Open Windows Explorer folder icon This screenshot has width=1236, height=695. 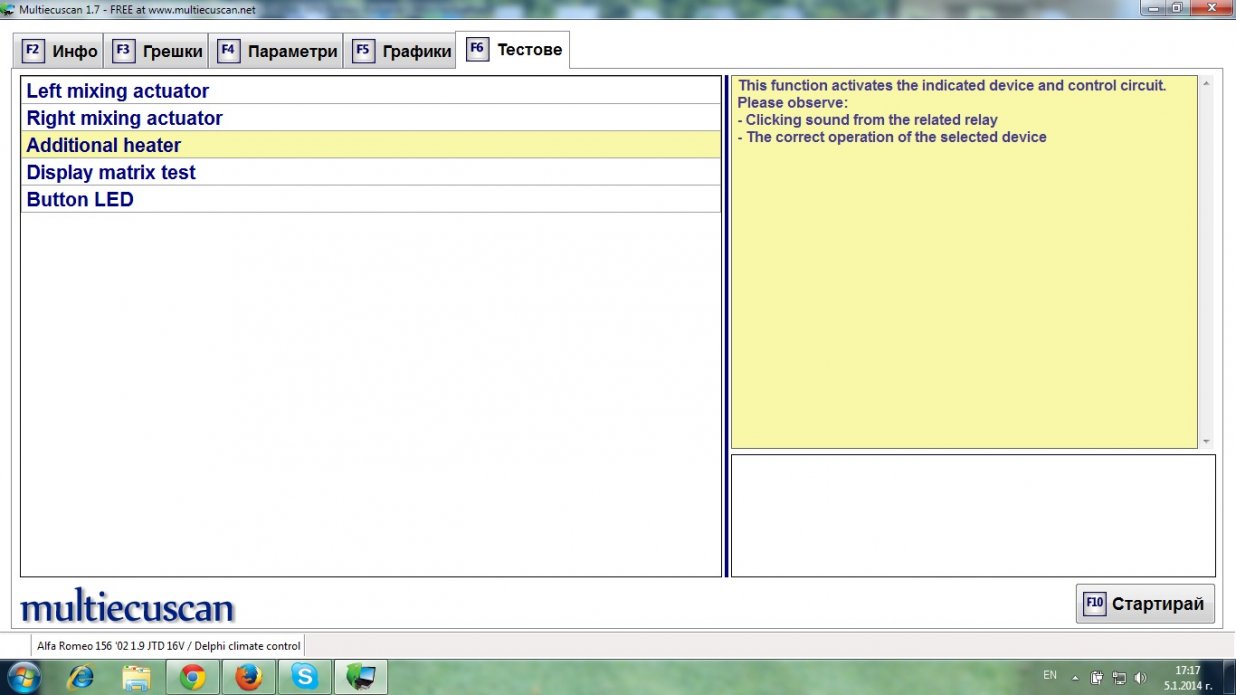coord(136,677)
